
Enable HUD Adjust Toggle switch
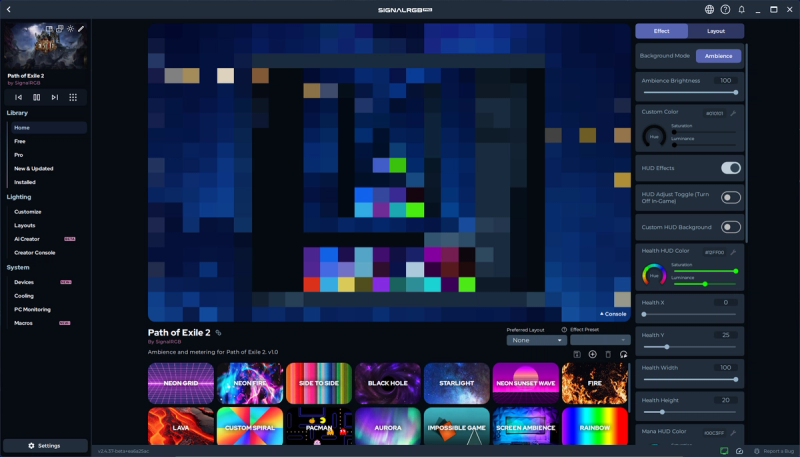[x=731, y=197]
